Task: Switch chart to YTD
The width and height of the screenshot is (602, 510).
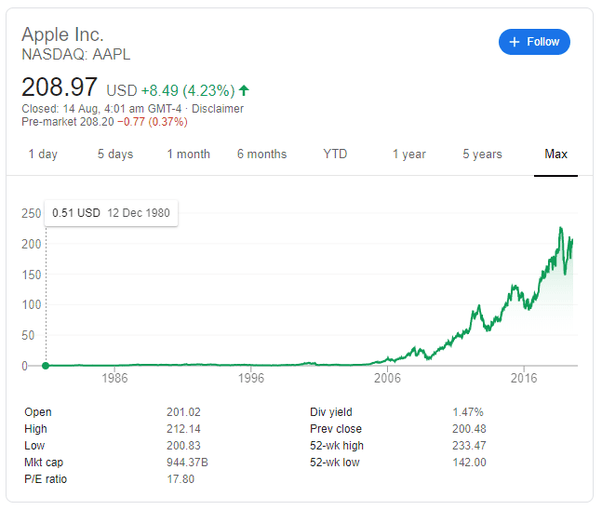Action: (x=335, y=154)
